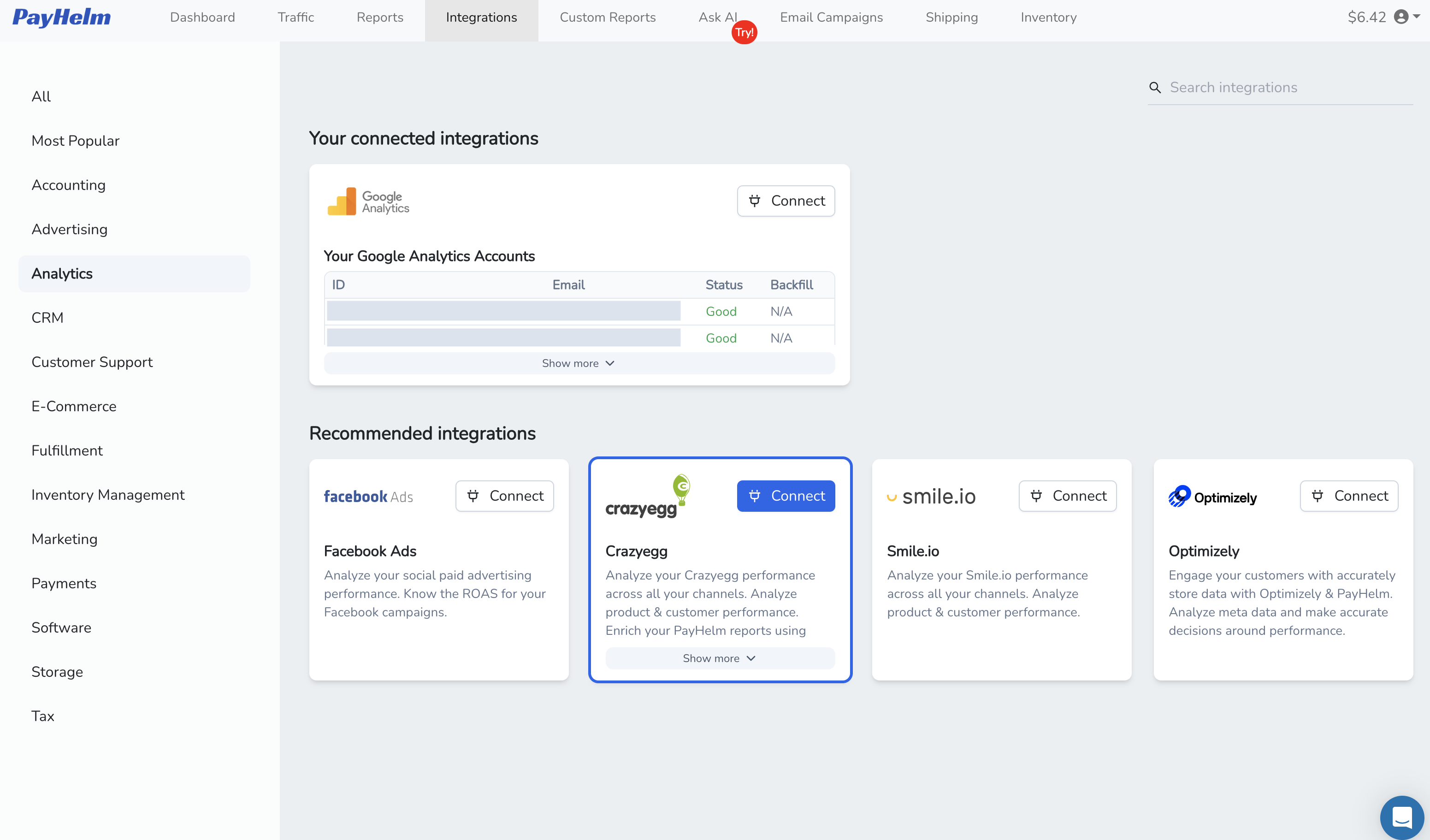Click the smile.io logo

(931, 497)
